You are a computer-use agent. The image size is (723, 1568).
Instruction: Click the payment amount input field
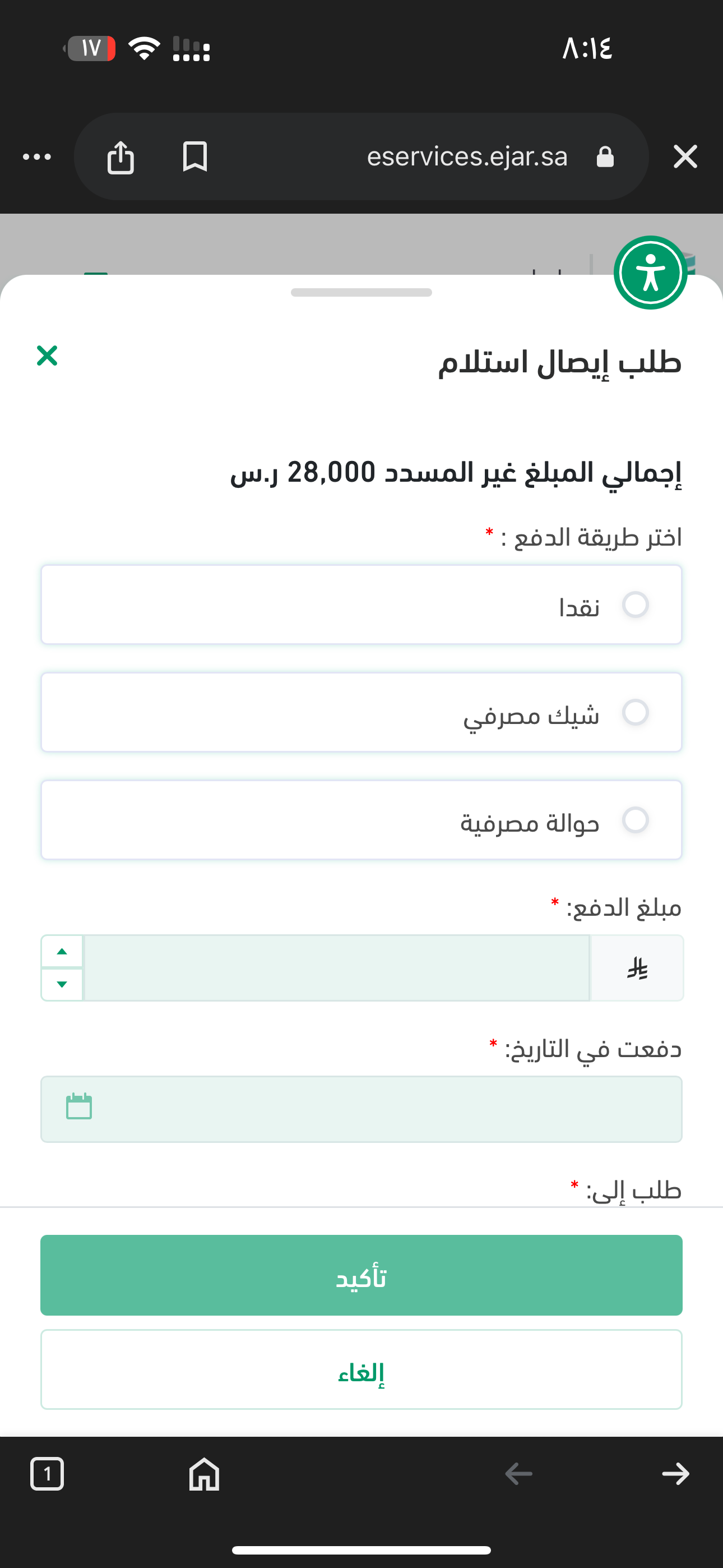(x=336, y=968)
